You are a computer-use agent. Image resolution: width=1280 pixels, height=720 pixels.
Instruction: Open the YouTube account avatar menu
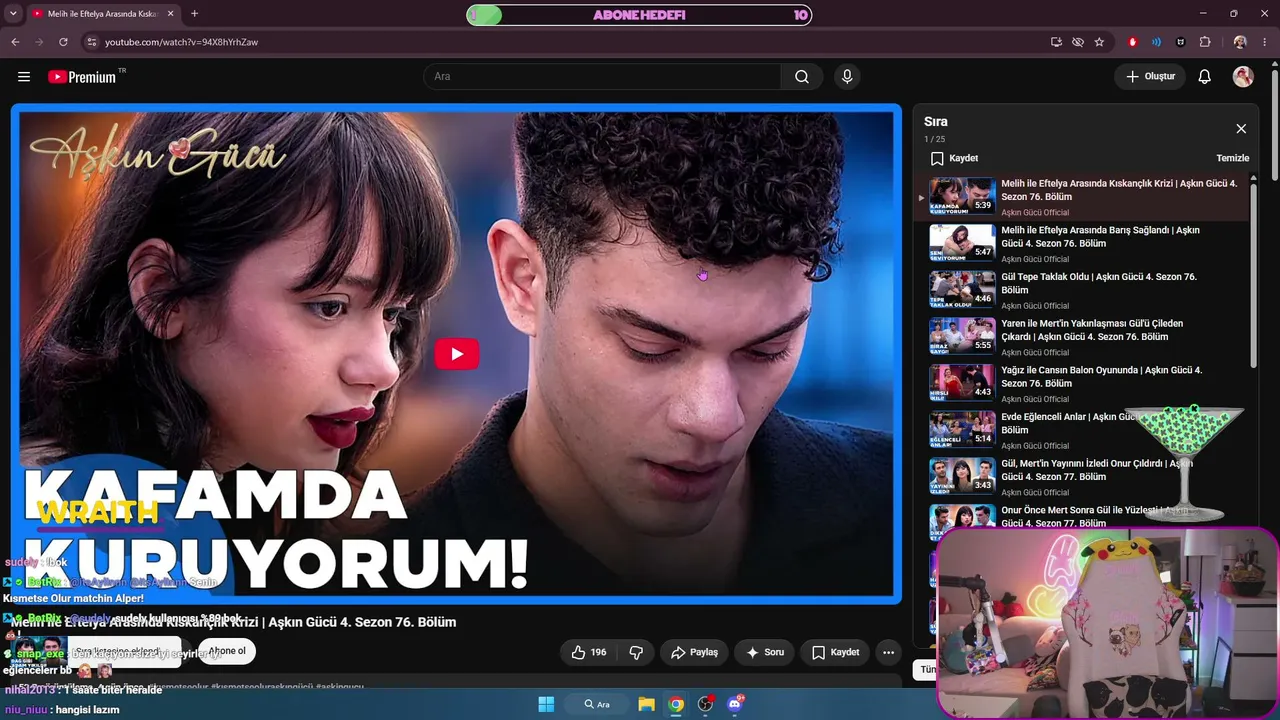pos(1243,77)
